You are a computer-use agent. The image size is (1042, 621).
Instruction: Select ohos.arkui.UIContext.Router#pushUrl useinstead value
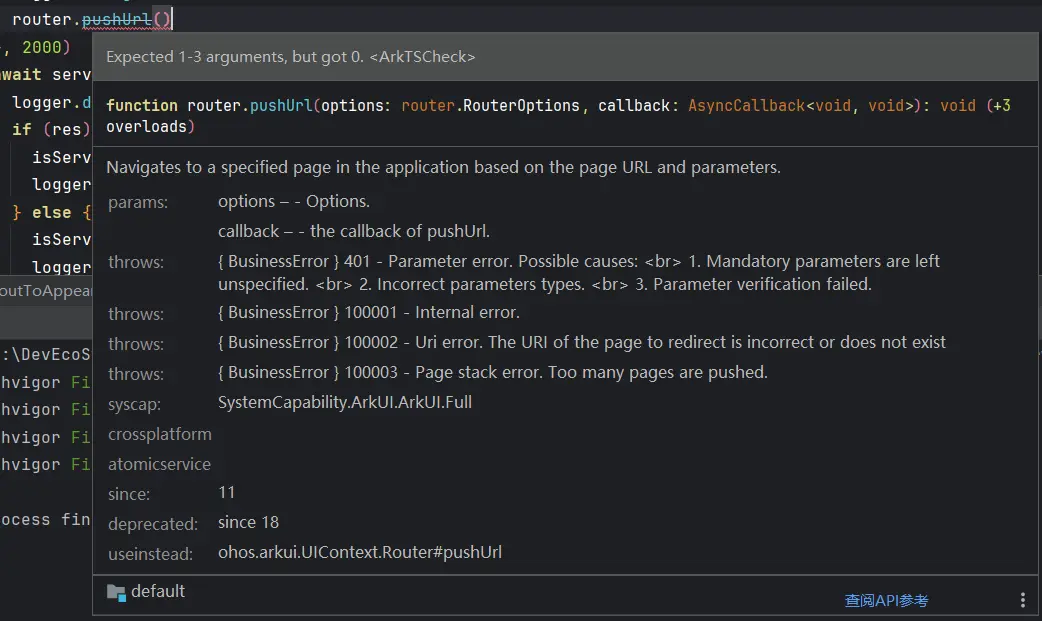coord(360,552)
